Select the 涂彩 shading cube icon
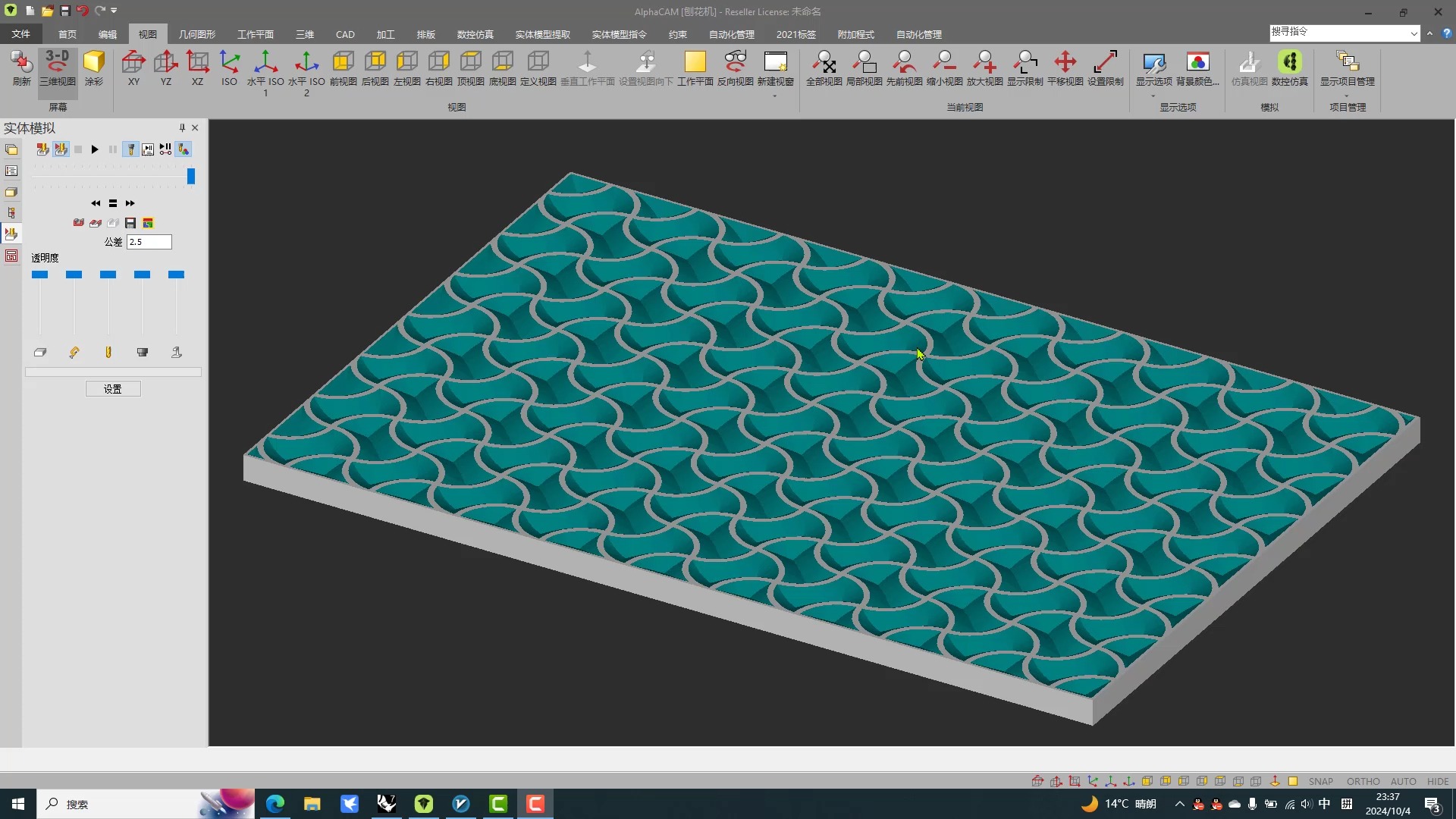The image size is (1456, 819). 94,68
